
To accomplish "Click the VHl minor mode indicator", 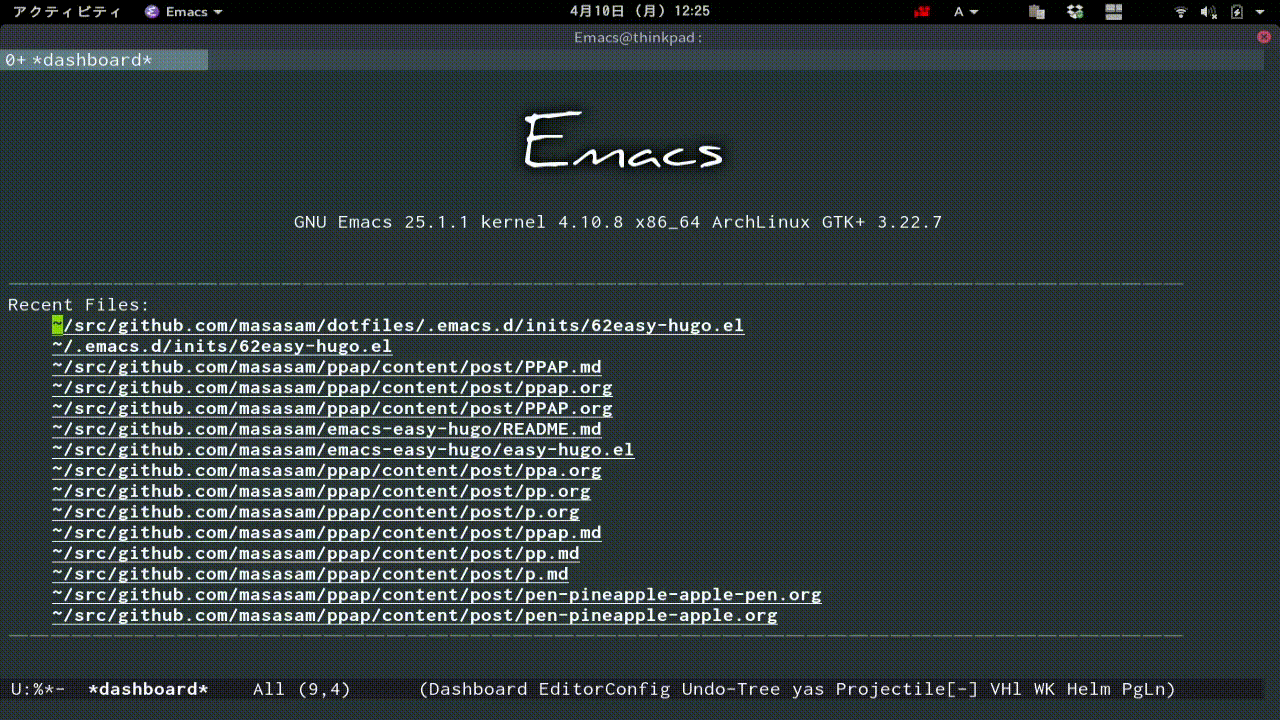I will (1006, 689).
